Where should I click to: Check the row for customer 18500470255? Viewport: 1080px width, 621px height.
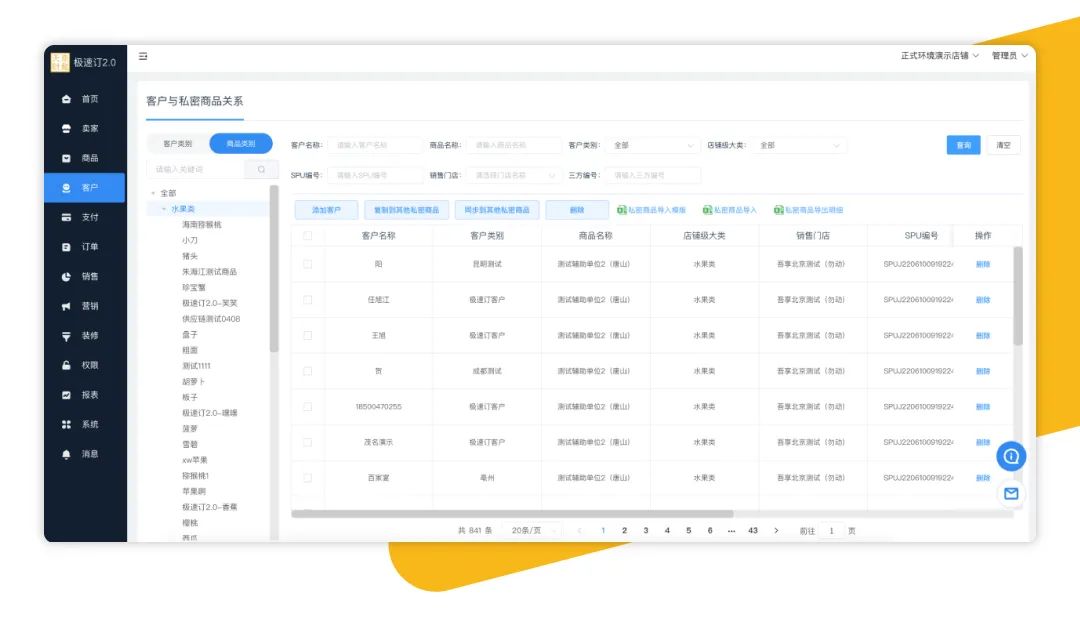click(307, 407)
